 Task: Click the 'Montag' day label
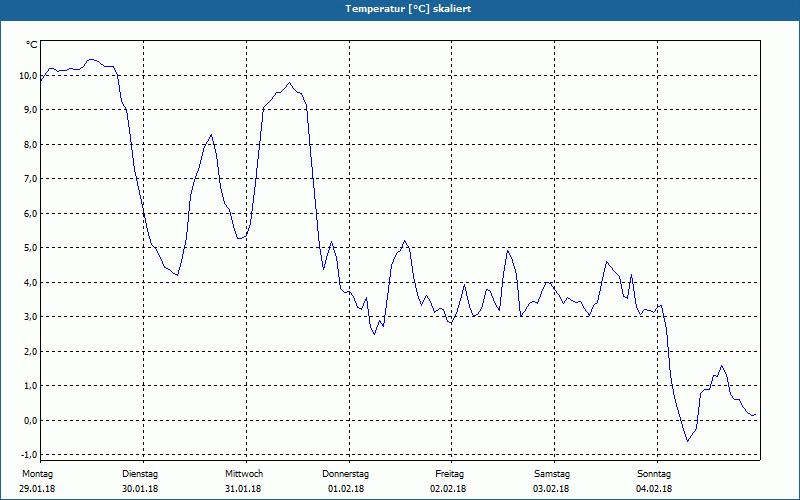click(x=38, y=474)
